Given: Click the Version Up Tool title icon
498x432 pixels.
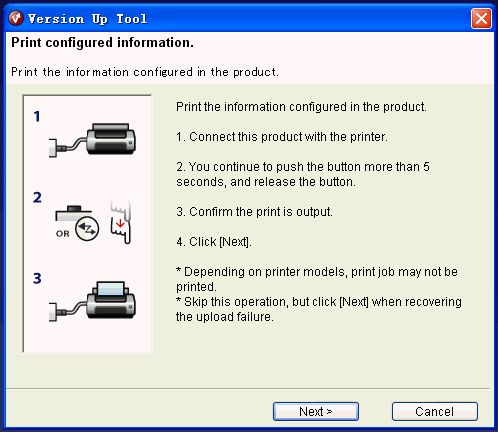Looking at the screenshot, I should pos(16,18).
